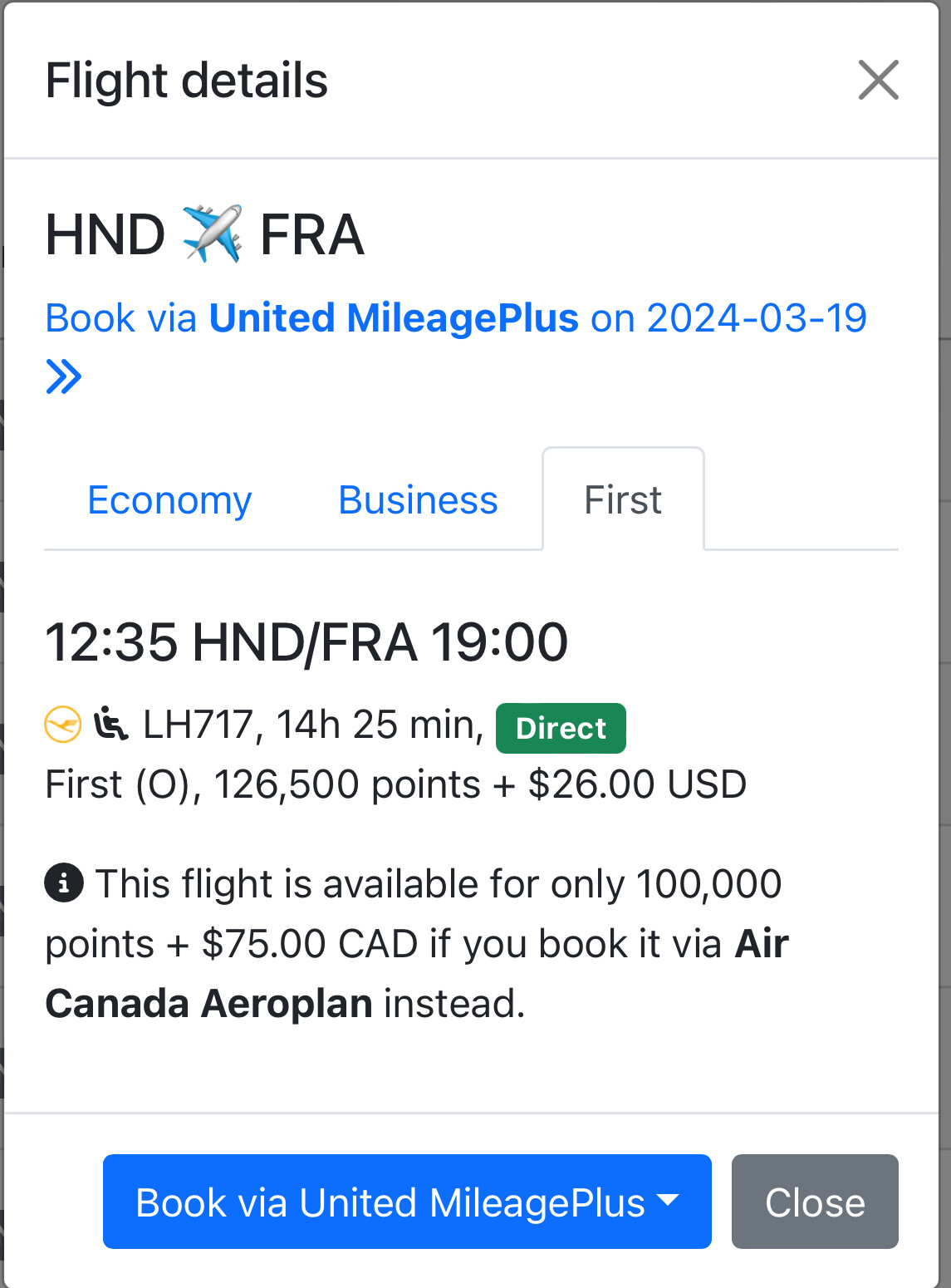951x1288 pixels.
Task: Click the airplane emoji between HND and FRA
Action: click(x=213, y=234)
